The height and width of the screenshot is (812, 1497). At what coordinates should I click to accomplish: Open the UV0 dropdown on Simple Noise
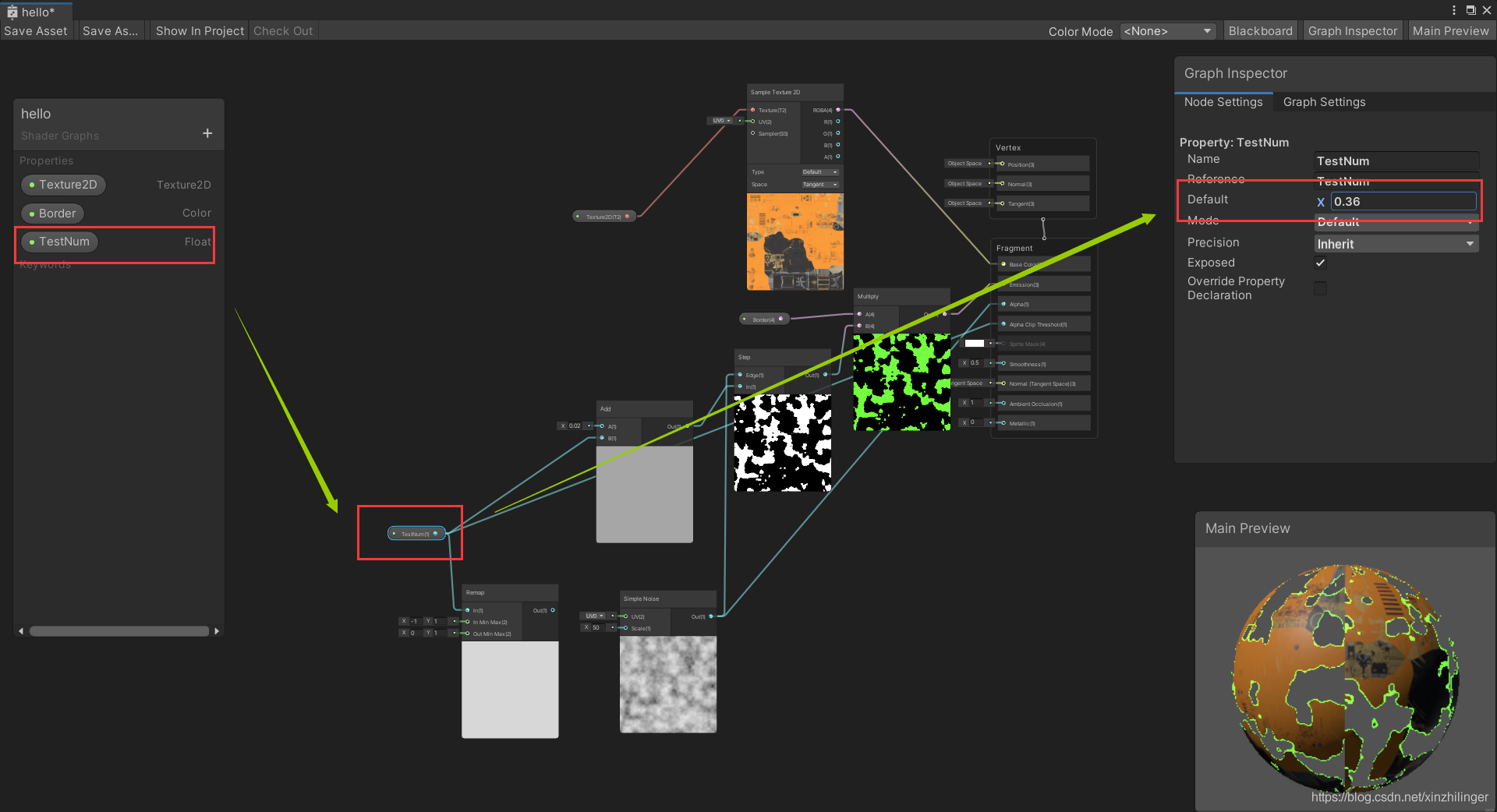click(x=595, y=616)
